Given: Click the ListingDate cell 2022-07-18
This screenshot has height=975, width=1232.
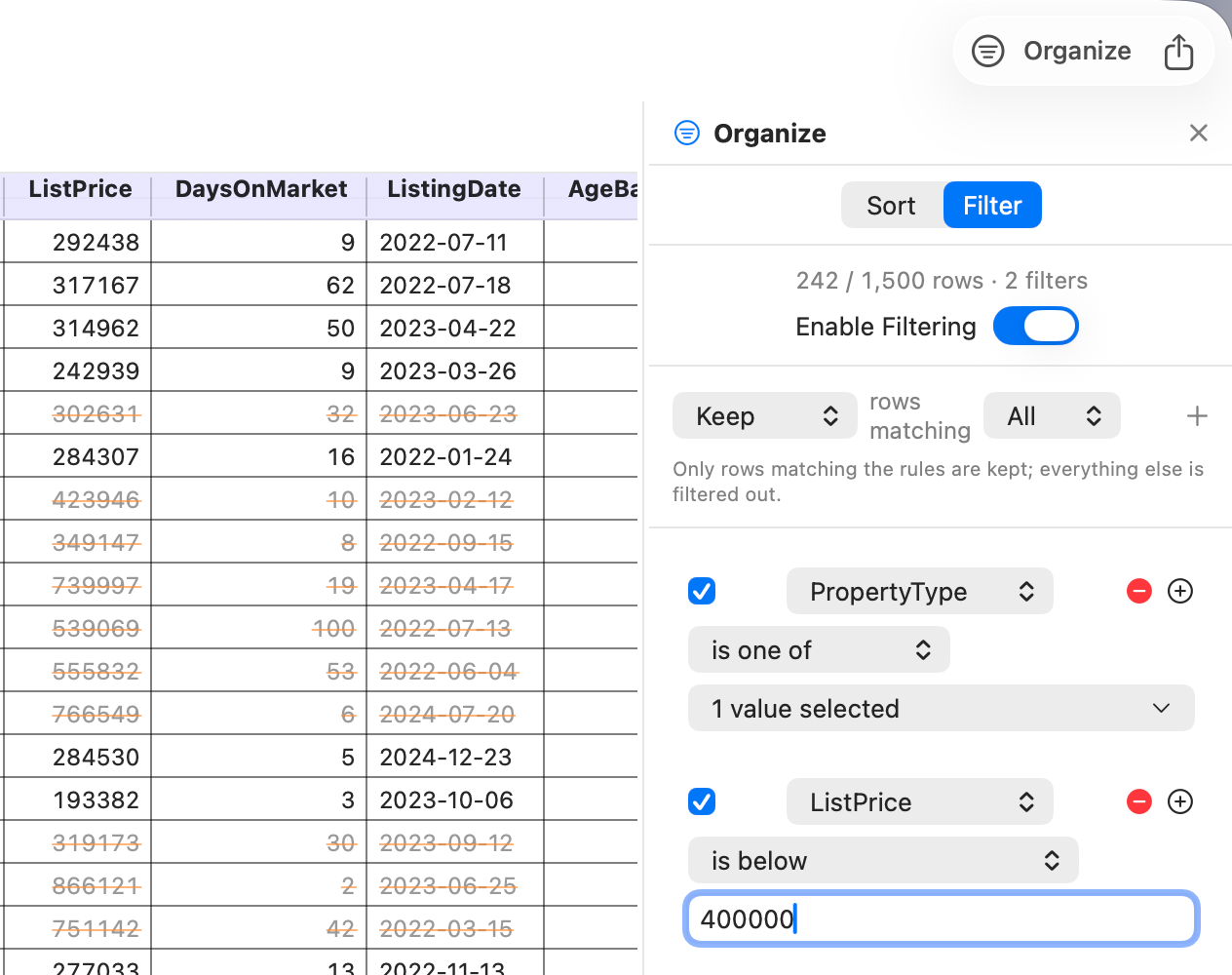Looking at the screenshot, I should (455, 285).
